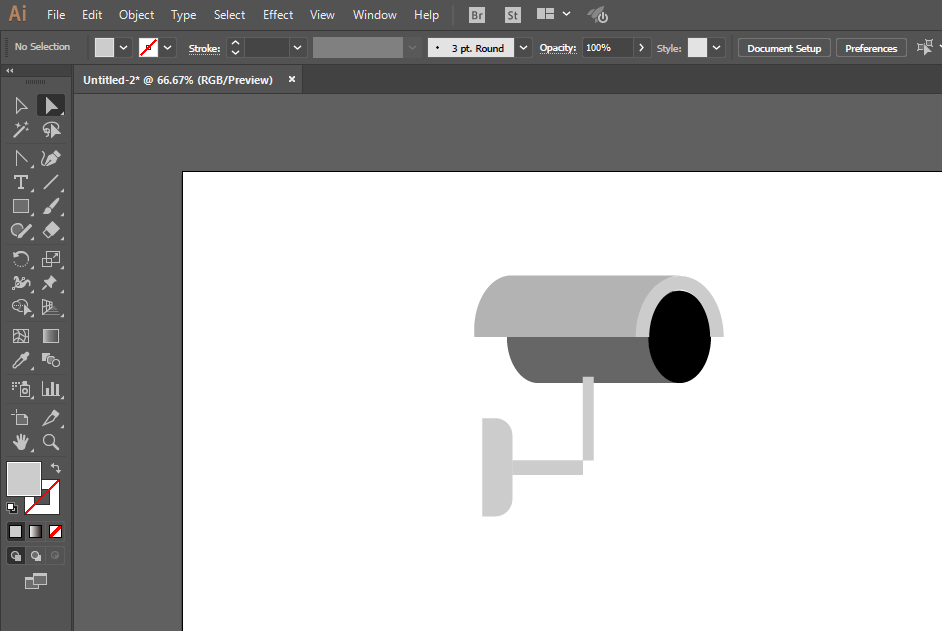Click the Stroke panel link label
This screenshot has height=631, width=942.
(204, 49)
